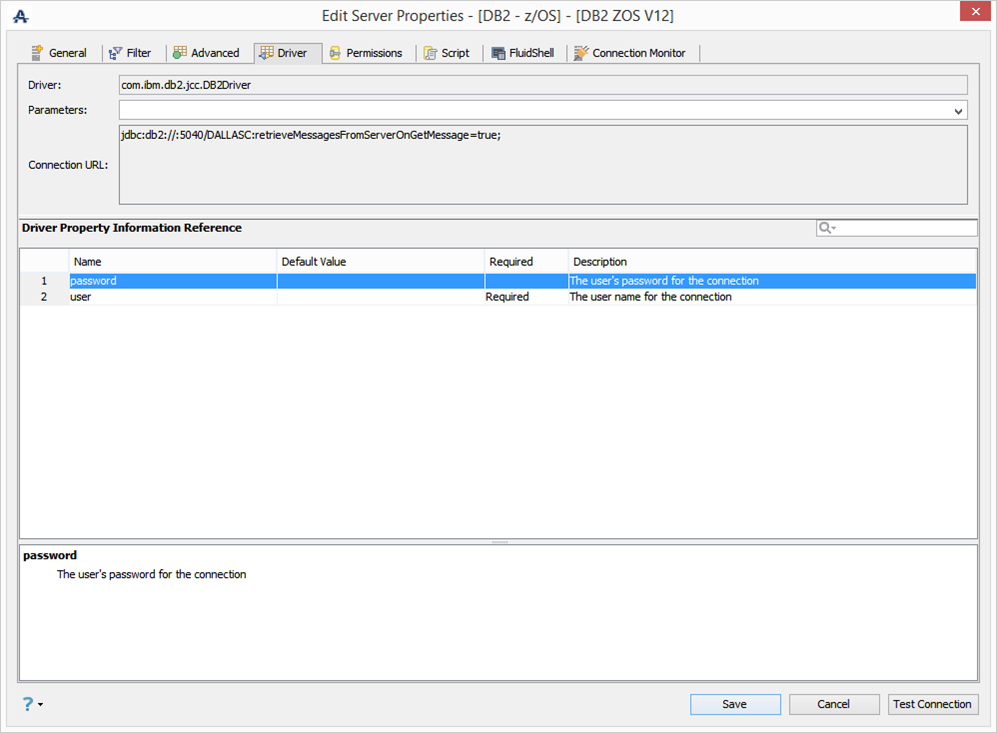Click the Driver class name field

[543, 85]
